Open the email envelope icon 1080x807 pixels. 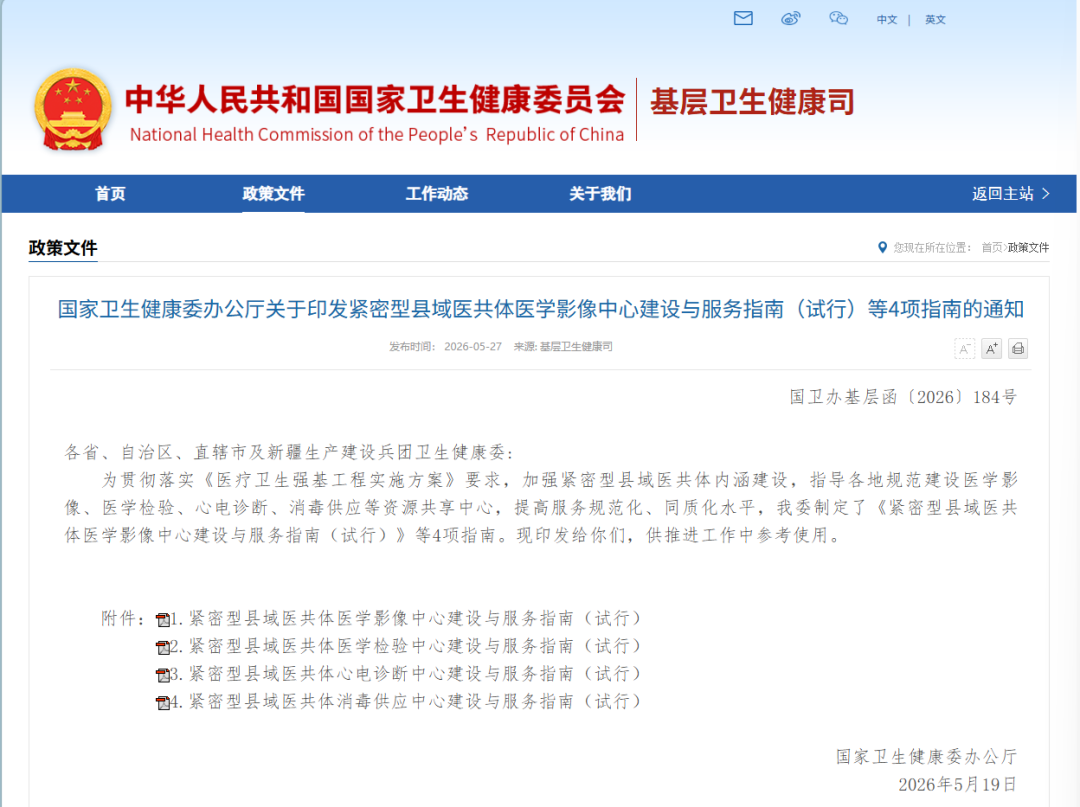[742, 19]
